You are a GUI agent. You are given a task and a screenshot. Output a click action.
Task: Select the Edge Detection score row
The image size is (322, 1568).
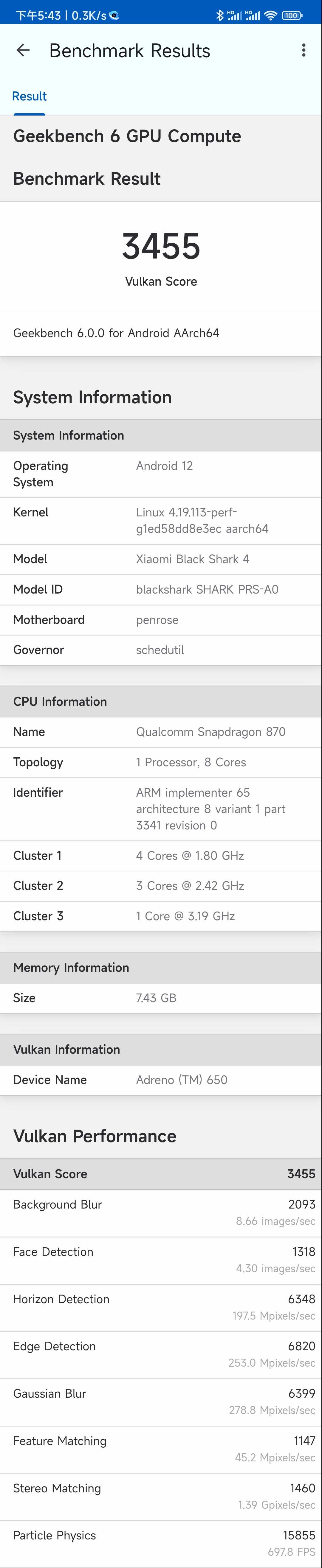(x=161, y=1354)
